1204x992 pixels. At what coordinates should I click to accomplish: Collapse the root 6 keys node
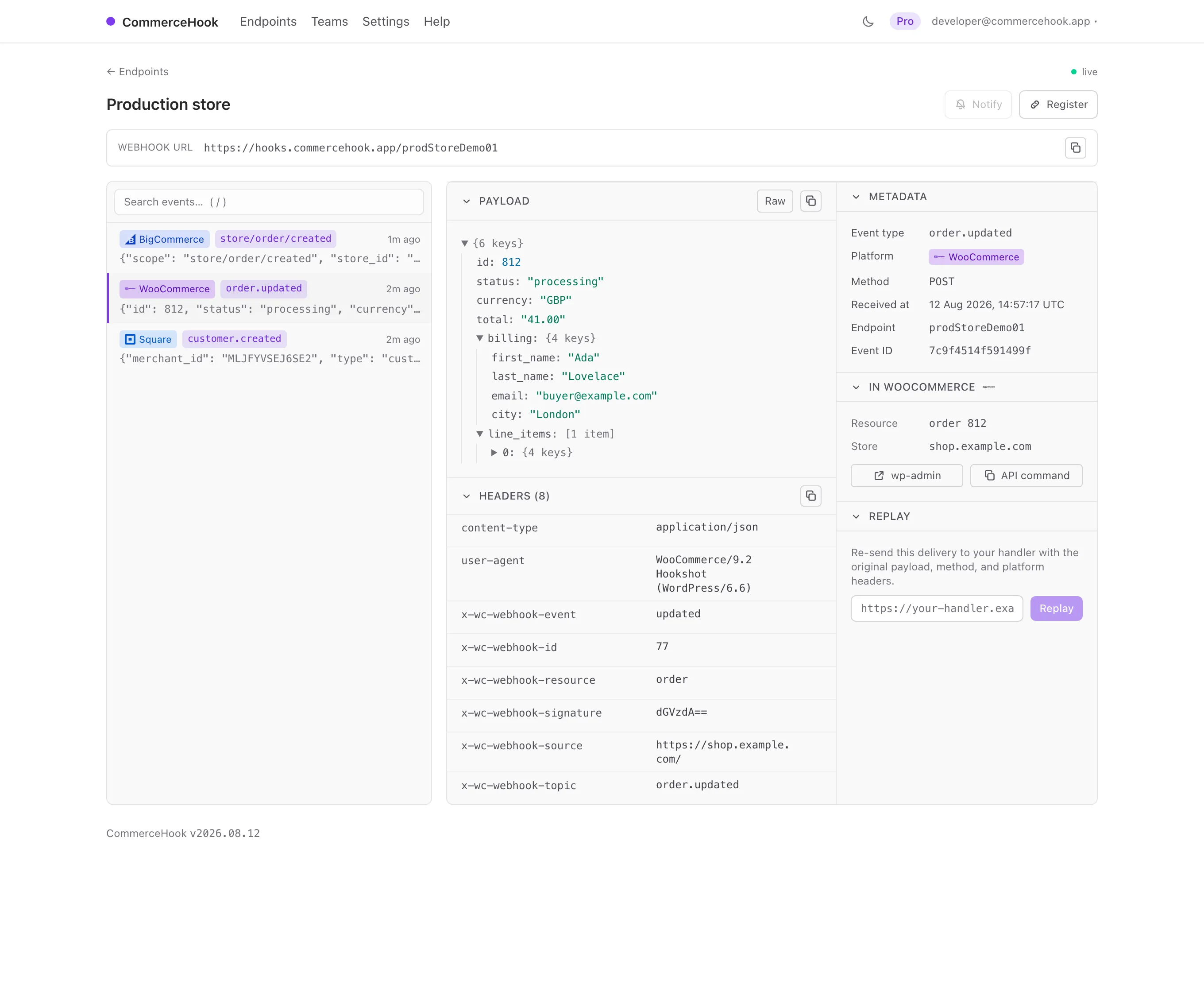pyautogui.click(x=464, y=244)
